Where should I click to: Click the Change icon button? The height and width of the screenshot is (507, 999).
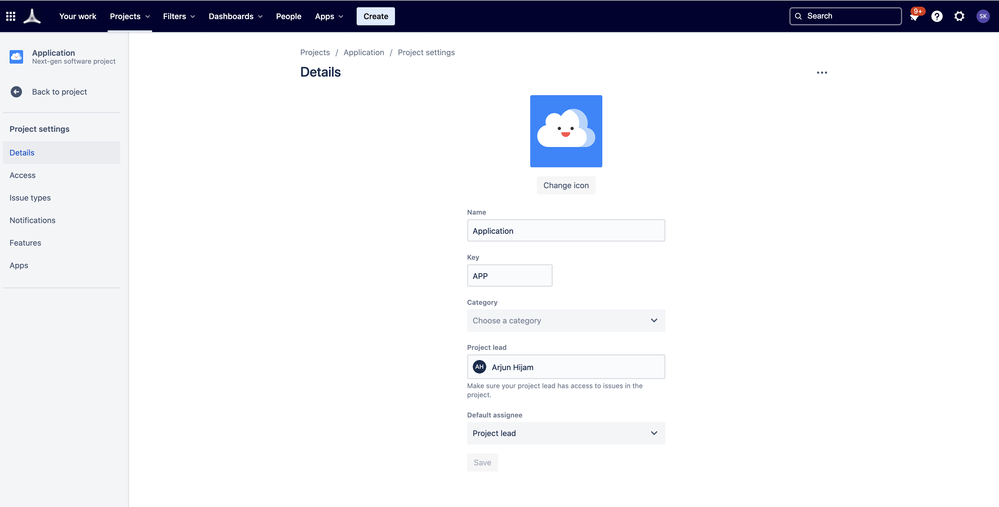tap(566, 186)
